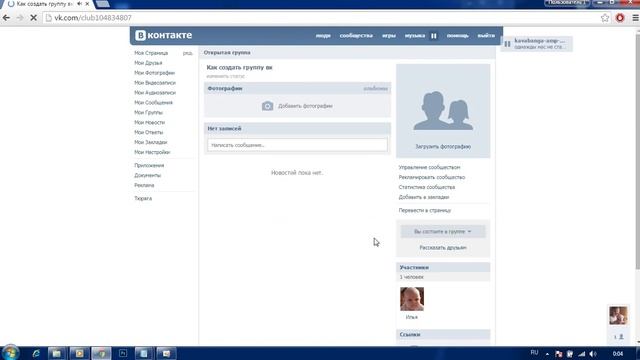
Task: Click the camera icon to add photos
Action: 267,106
